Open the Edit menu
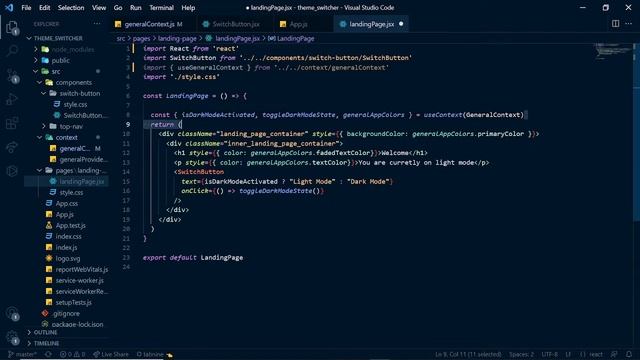The height and width of the screenshot is (360, 640). point(44,7)
